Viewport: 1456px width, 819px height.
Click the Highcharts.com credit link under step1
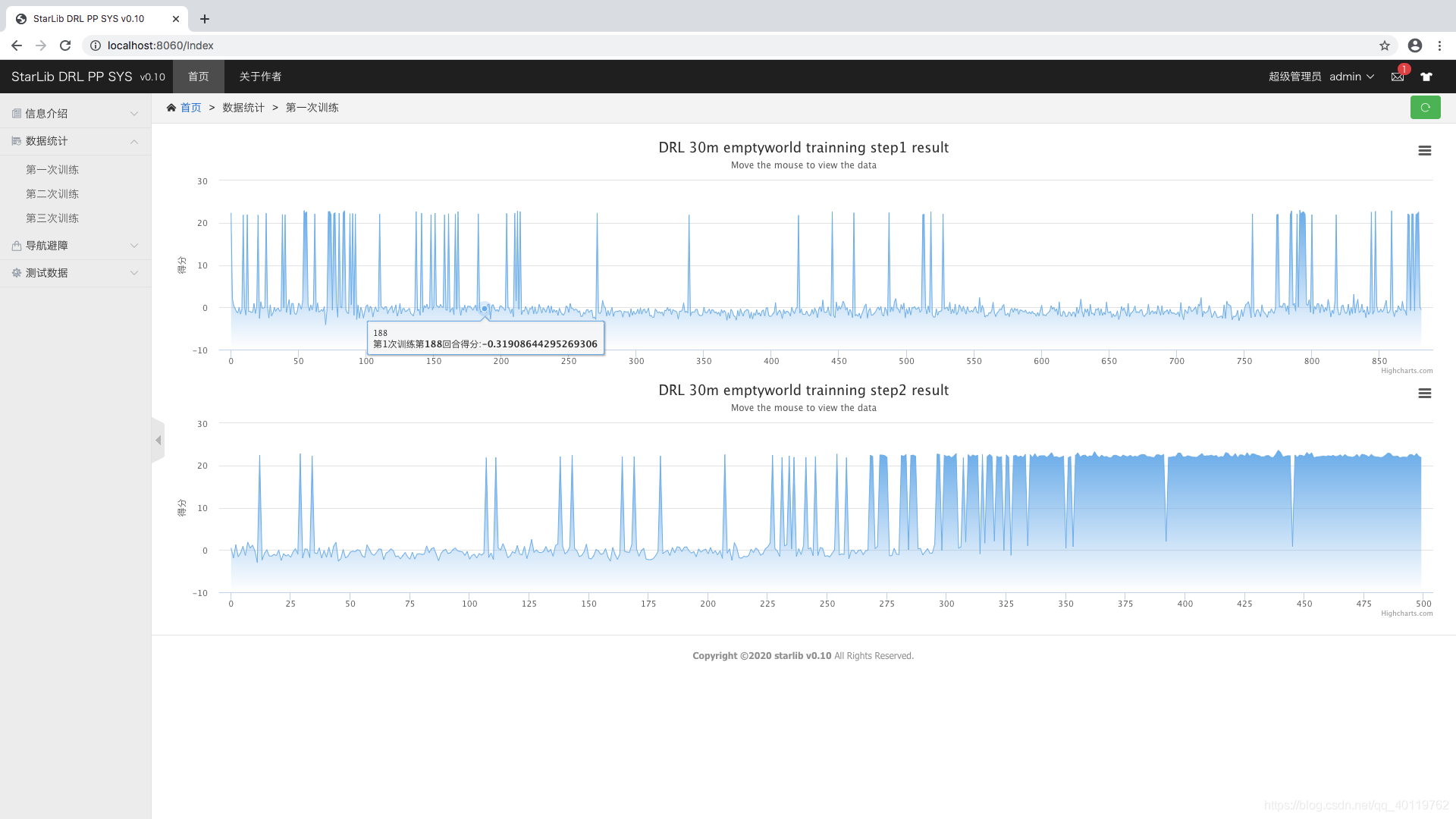(x=1406, y=371)
